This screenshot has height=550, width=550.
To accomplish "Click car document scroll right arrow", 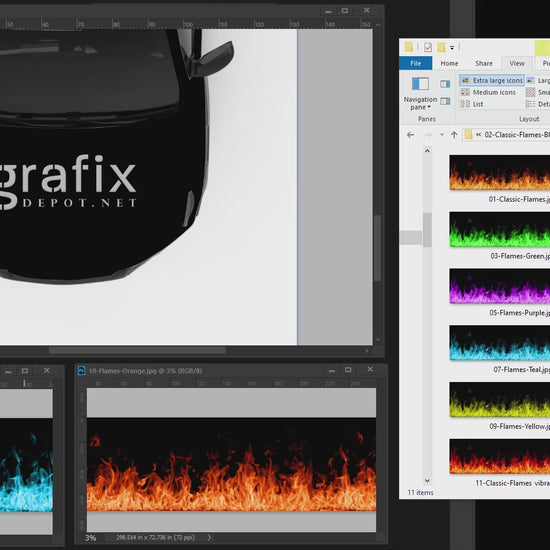I will click(x=367, y=351).
